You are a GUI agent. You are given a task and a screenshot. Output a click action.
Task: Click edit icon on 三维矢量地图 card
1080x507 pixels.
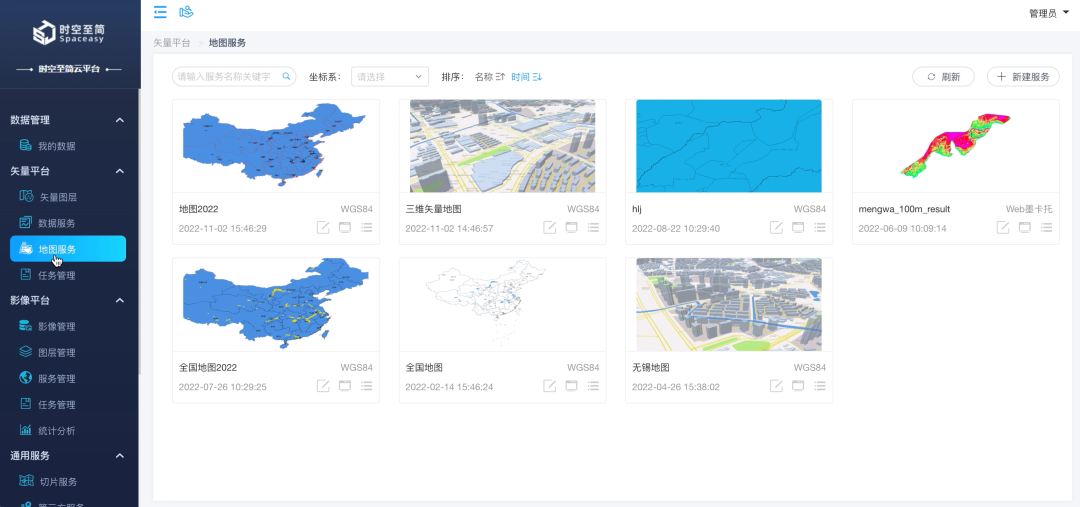tap(550, 227)
